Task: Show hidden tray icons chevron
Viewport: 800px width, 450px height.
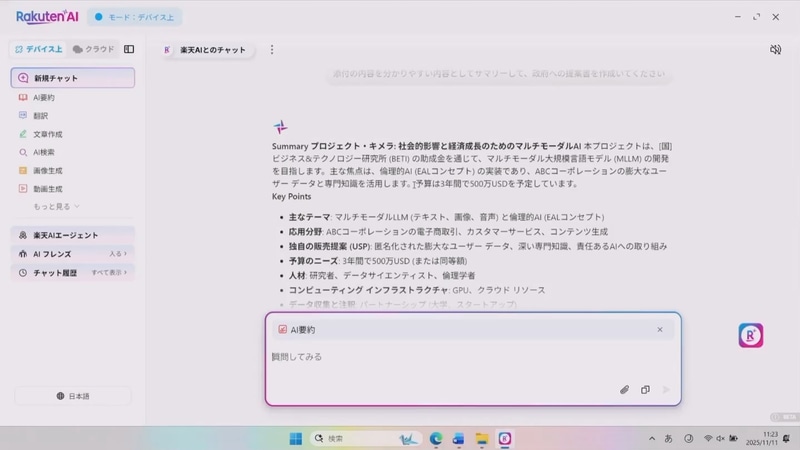Action: click(x=652, y=438)
